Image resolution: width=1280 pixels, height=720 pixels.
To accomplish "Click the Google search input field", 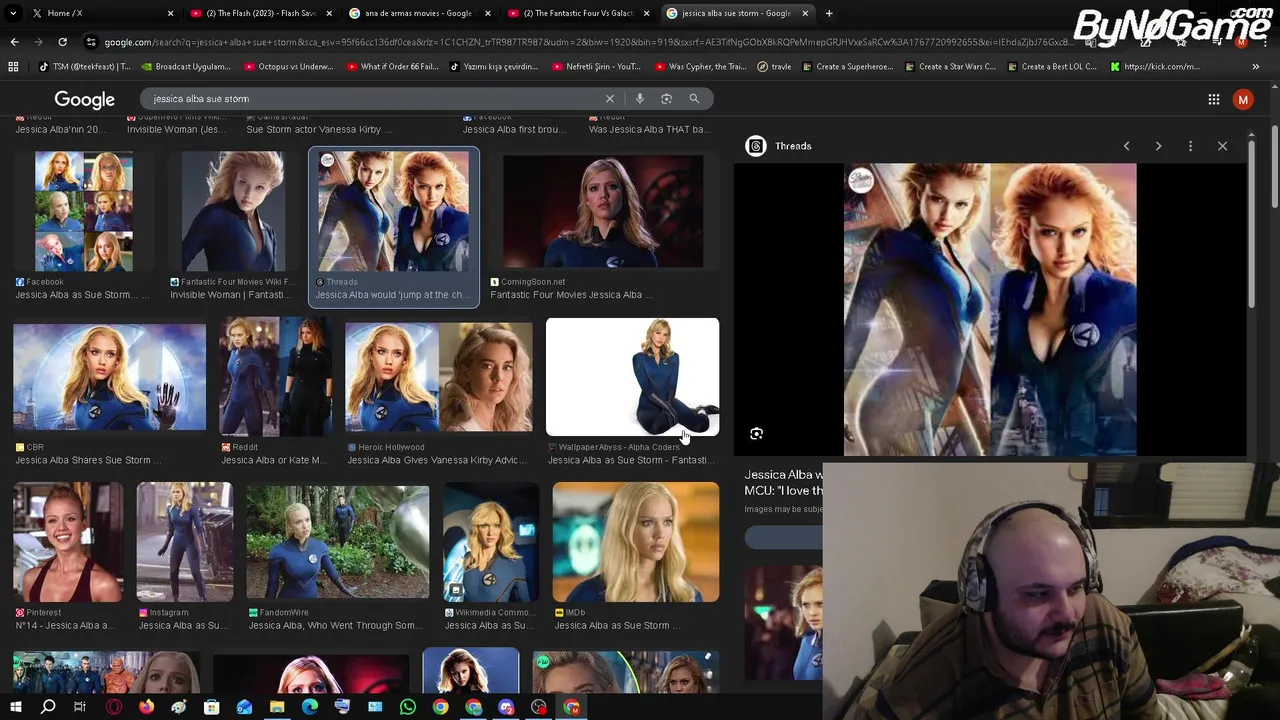I will (375, 99).
